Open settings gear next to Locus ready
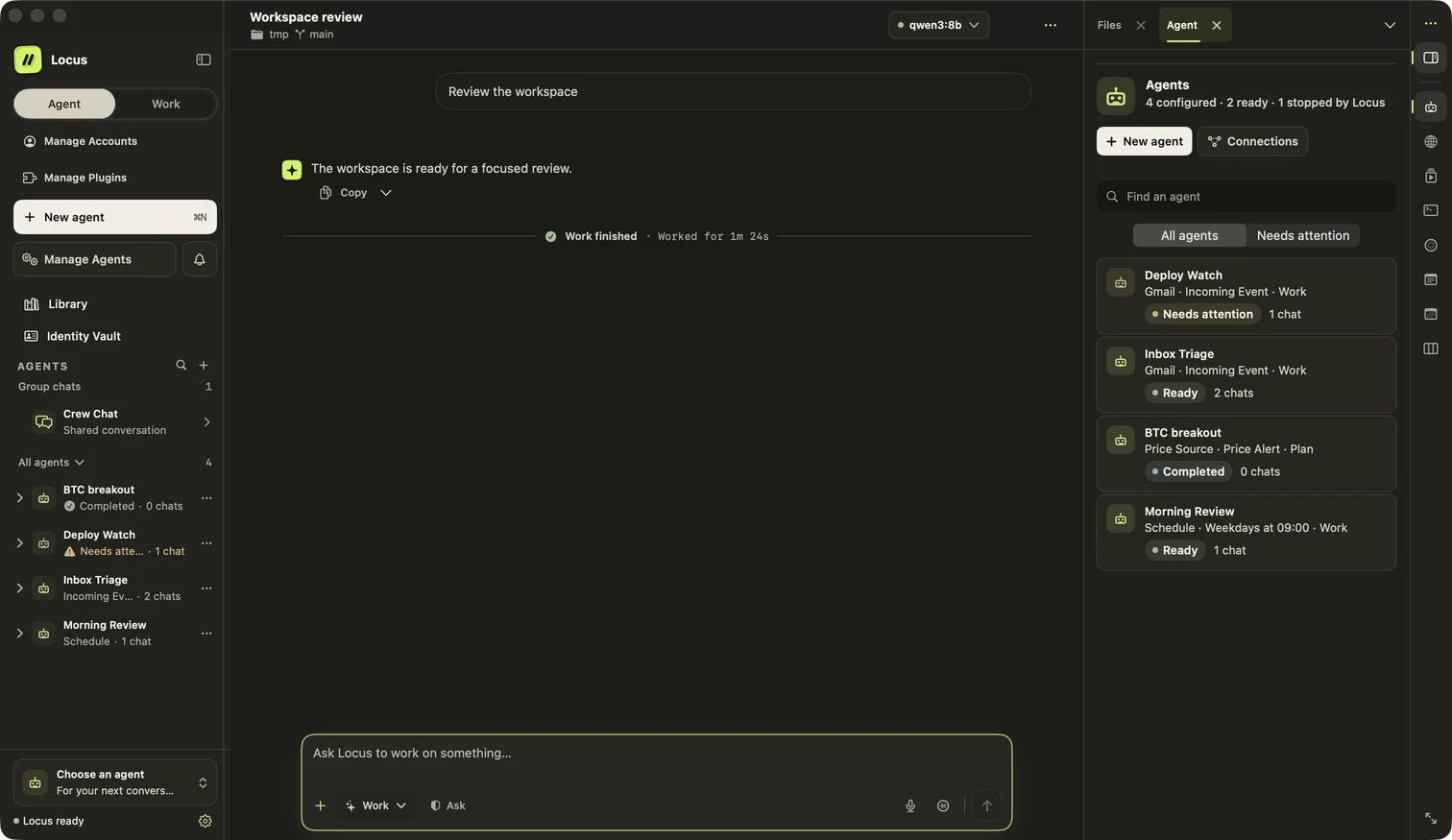 205,821
